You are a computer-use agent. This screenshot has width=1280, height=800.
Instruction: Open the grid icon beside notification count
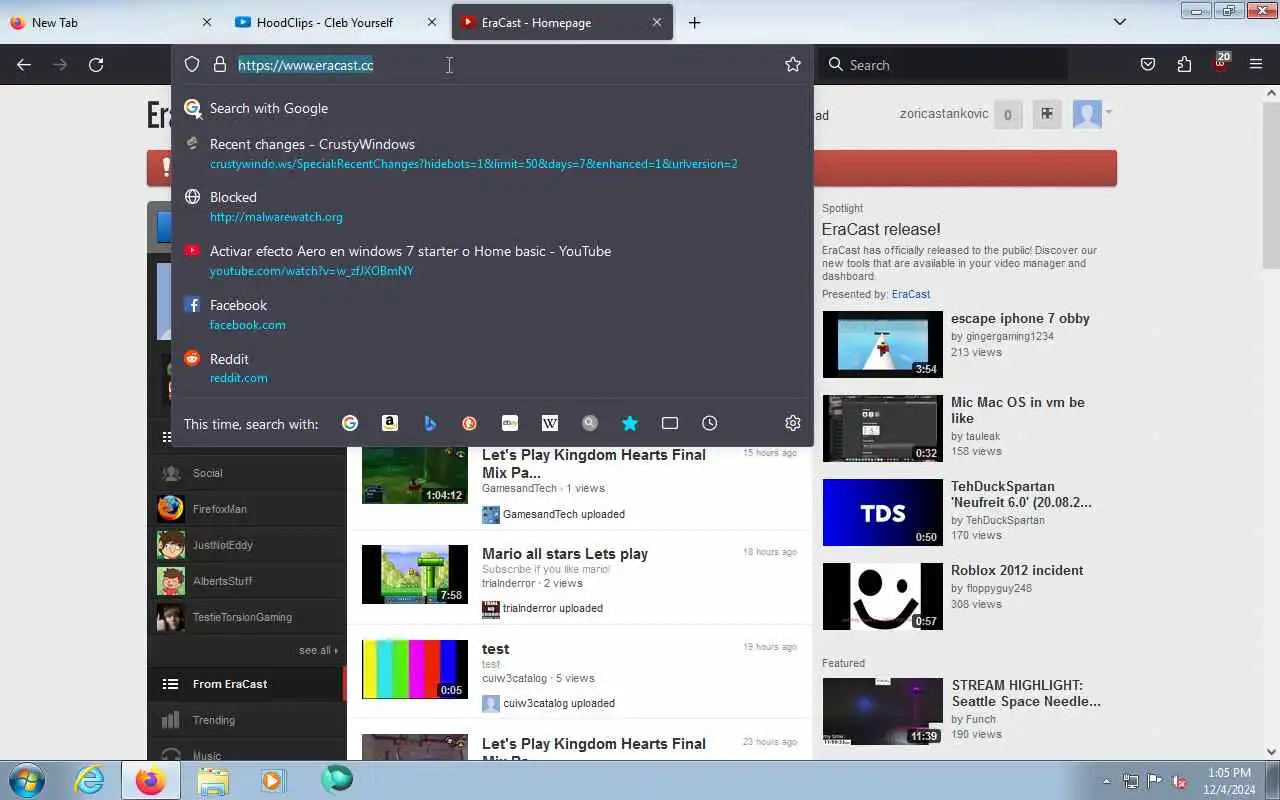1047,114
